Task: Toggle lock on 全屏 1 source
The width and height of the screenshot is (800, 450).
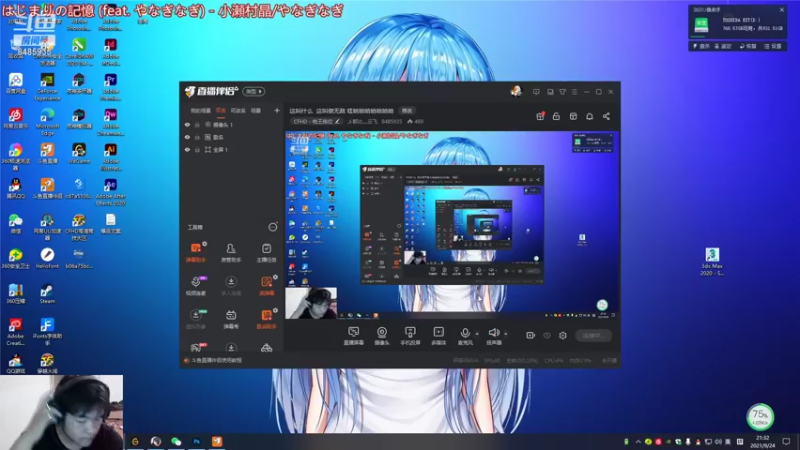Action: [x=197, y=149]
